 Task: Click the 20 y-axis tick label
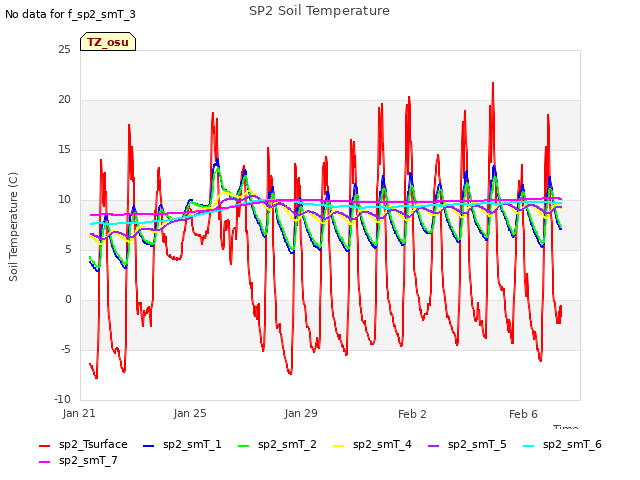click(64, 100)
